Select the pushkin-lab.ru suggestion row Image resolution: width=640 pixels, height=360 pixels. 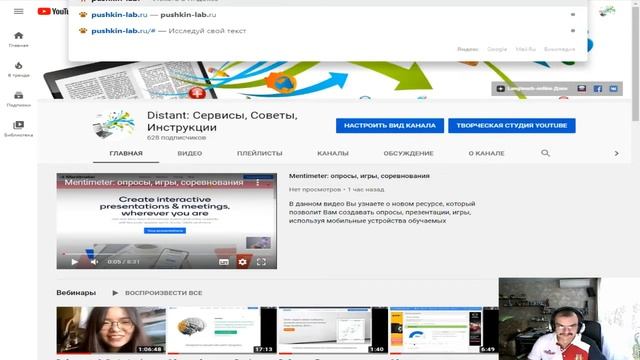point(328,15)
